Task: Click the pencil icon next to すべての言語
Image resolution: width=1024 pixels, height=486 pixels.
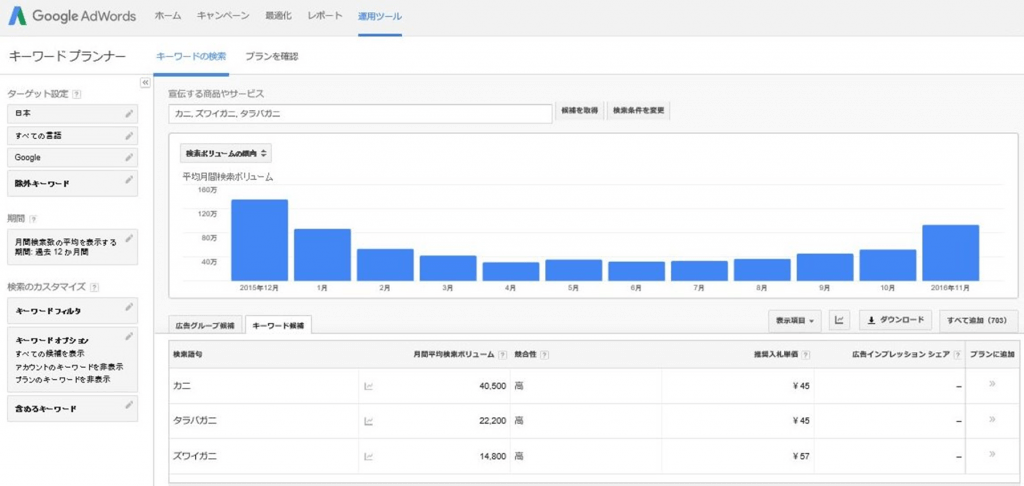Action: click(x=129, y=135)
